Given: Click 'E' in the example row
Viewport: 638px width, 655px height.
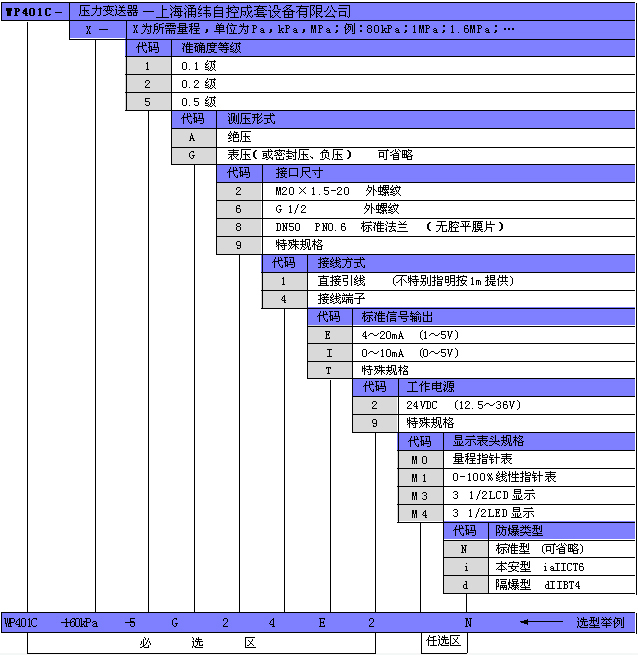Looking at the screenshot, I should coord(322,623).
